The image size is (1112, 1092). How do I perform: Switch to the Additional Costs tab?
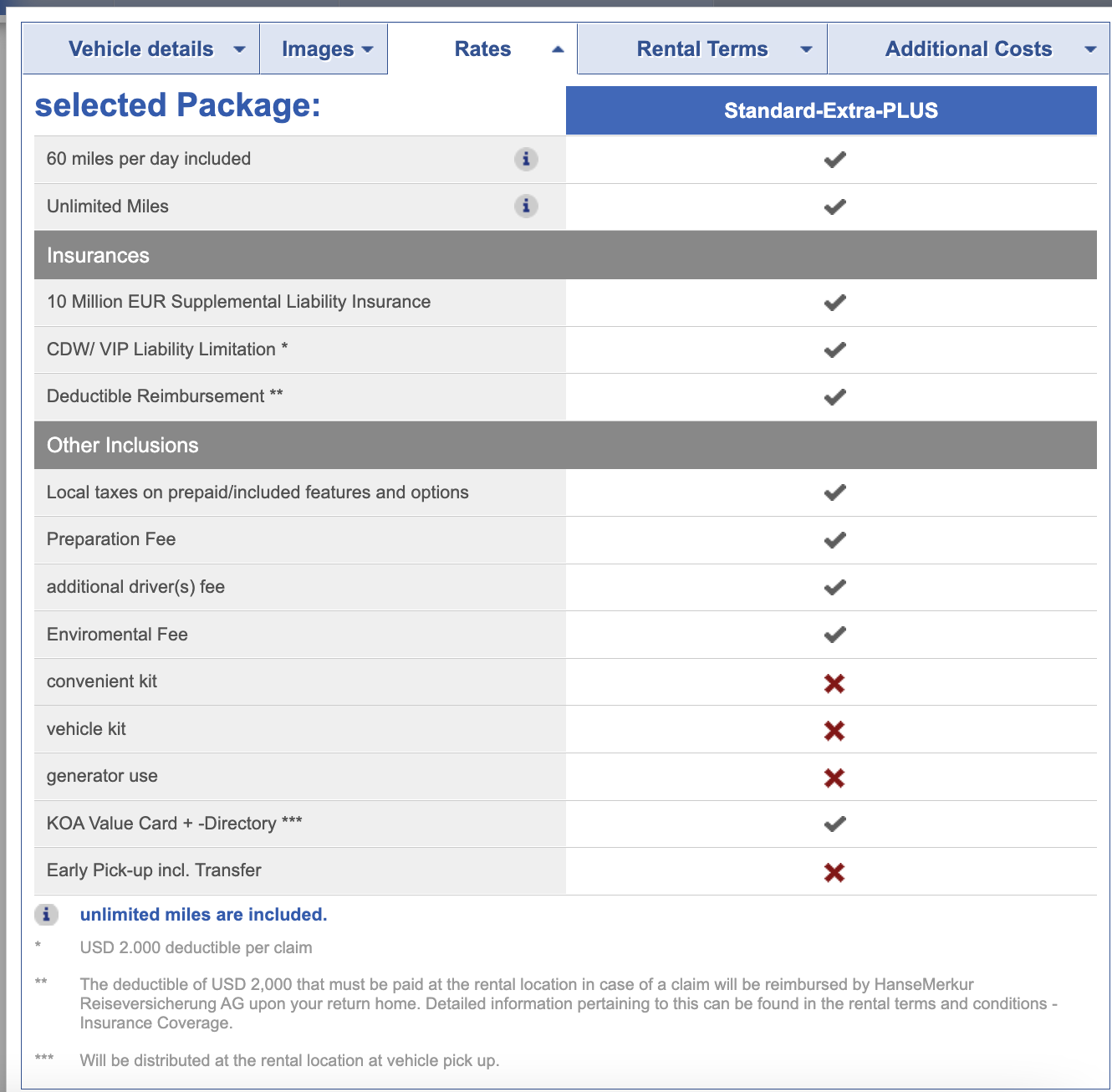968,49
